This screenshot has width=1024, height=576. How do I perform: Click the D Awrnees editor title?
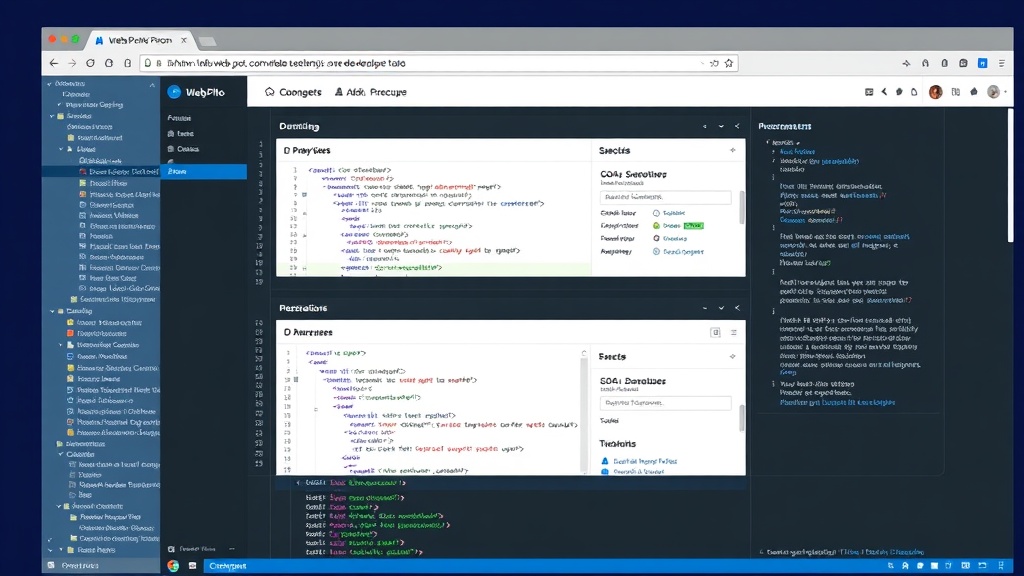308,332
